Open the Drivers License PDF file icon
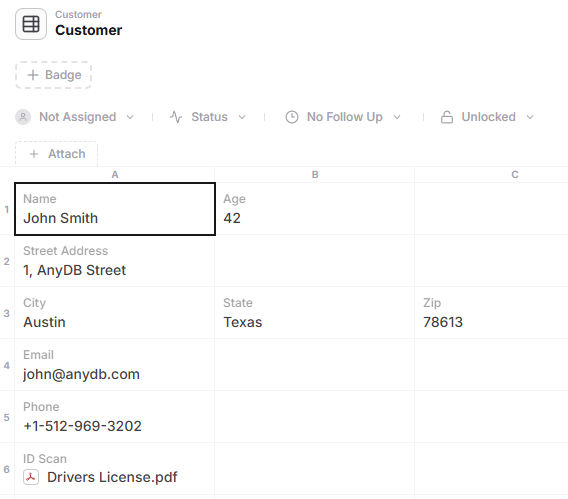Viewport: 568px width, 499px height. [31, 477]
